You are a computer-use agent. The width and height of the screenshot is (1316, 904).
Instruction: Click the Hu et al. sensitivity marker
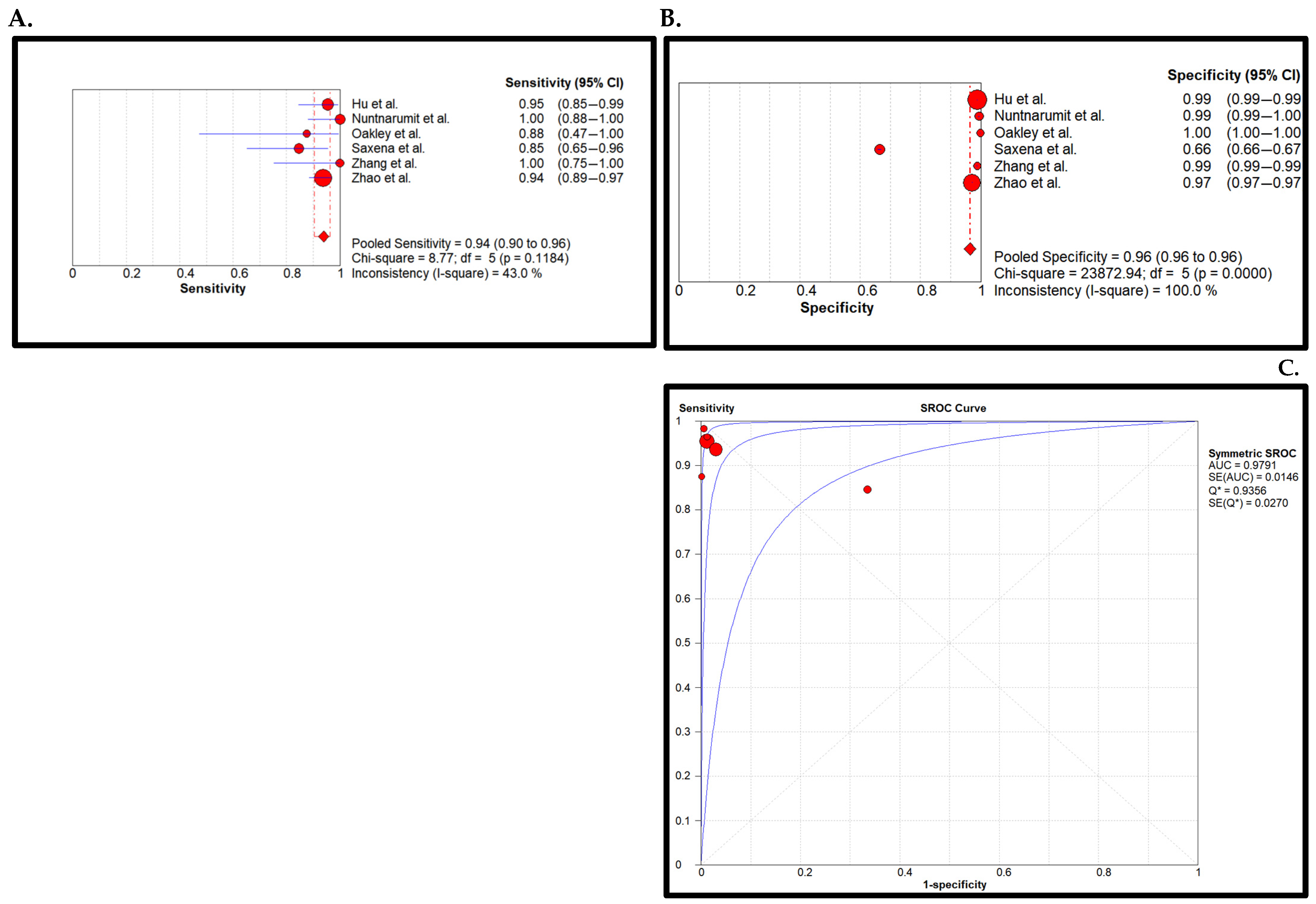(x=328, y=104)
